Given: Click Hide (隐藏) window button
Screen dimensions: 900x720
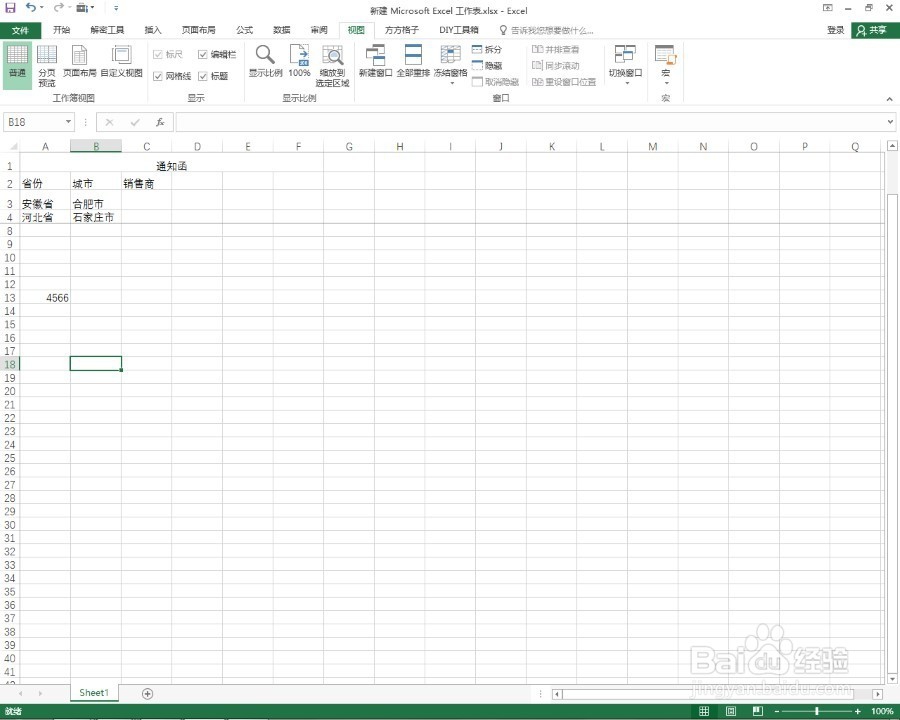Looking at the screenshot, I should pyautogui.click(x=487, y=65).
